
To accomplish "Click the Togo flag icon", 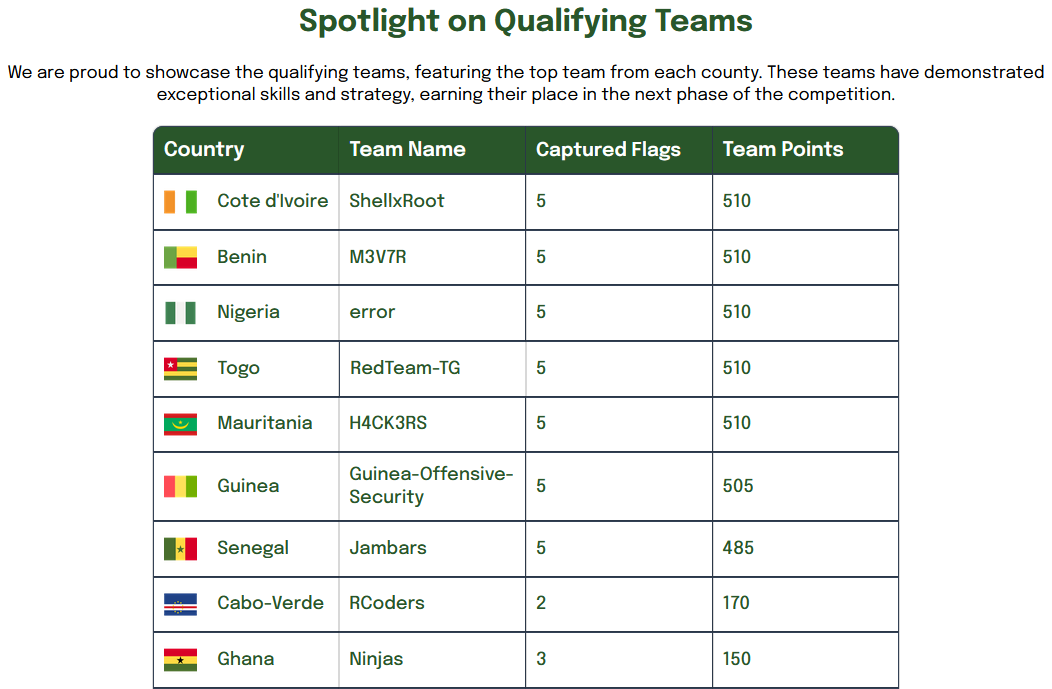I will [x=180, y=368].
